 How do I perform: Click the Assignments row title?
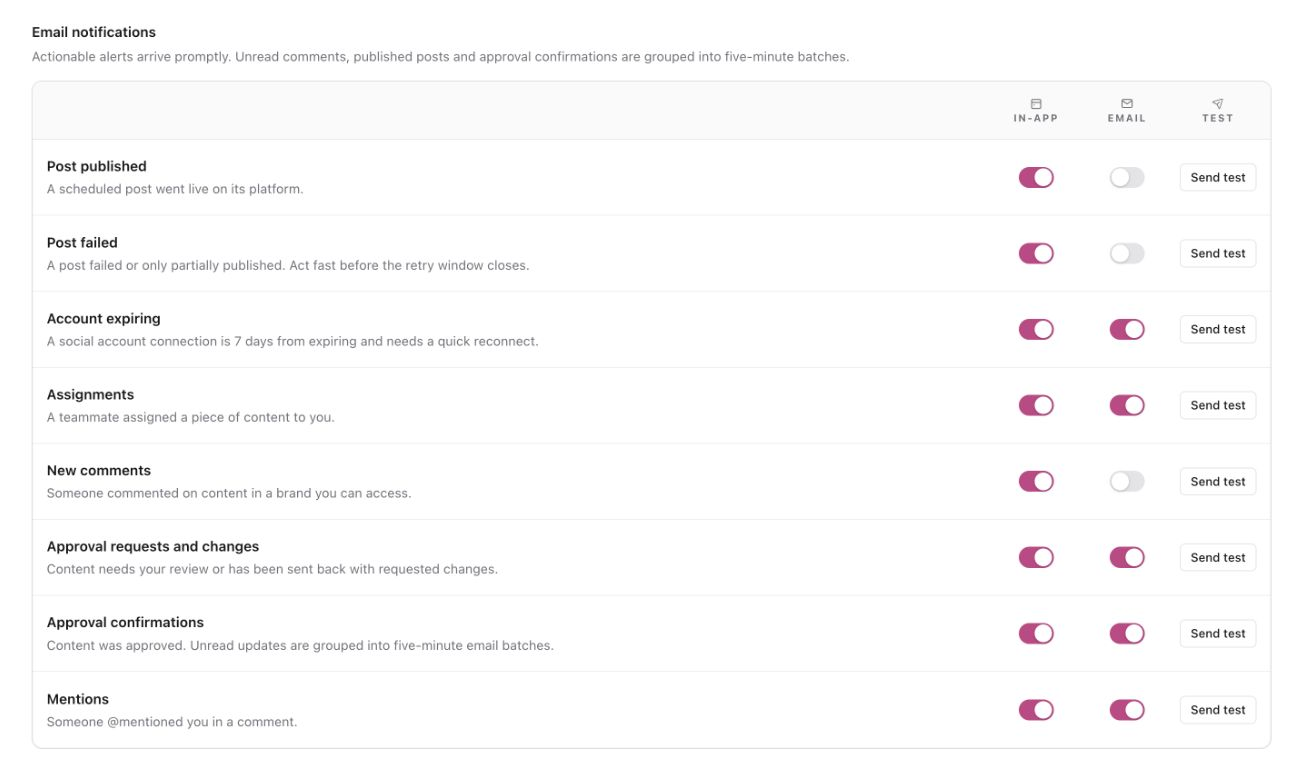(x=90, y=394)
